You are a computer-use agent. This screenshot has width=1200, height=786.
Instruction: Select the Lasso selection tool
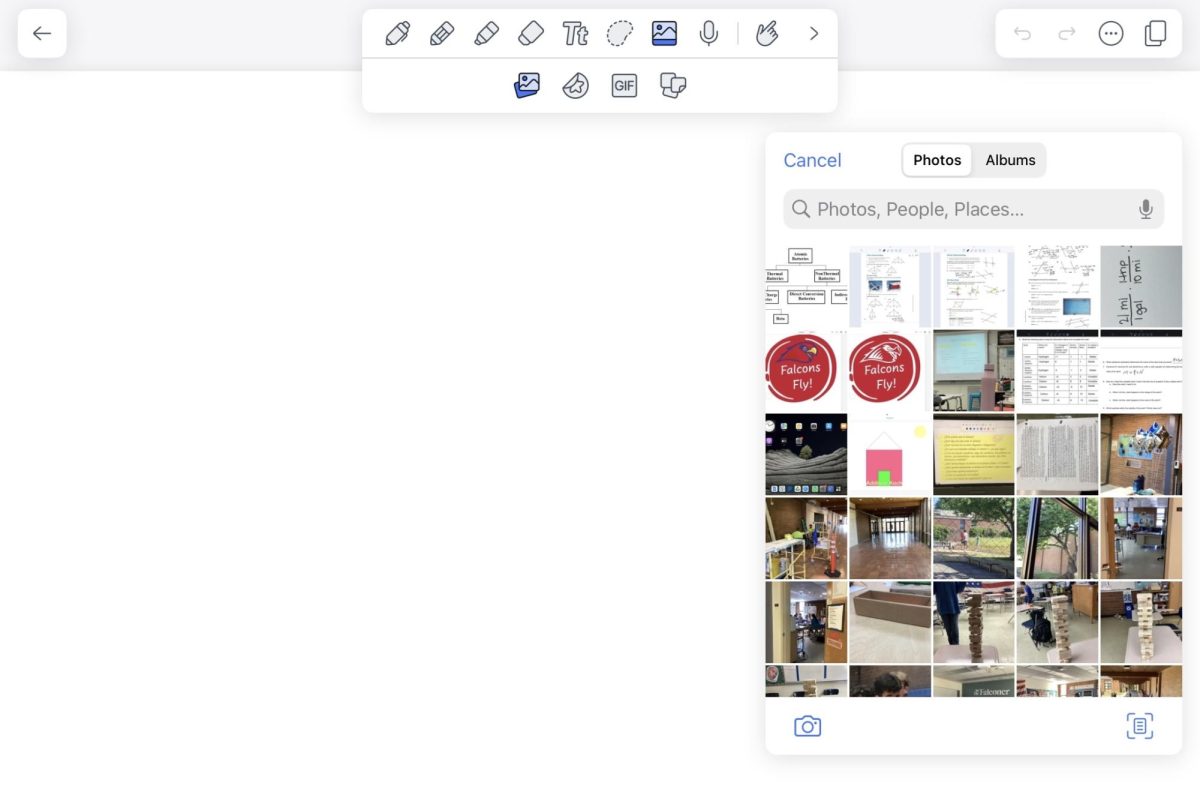620,34
